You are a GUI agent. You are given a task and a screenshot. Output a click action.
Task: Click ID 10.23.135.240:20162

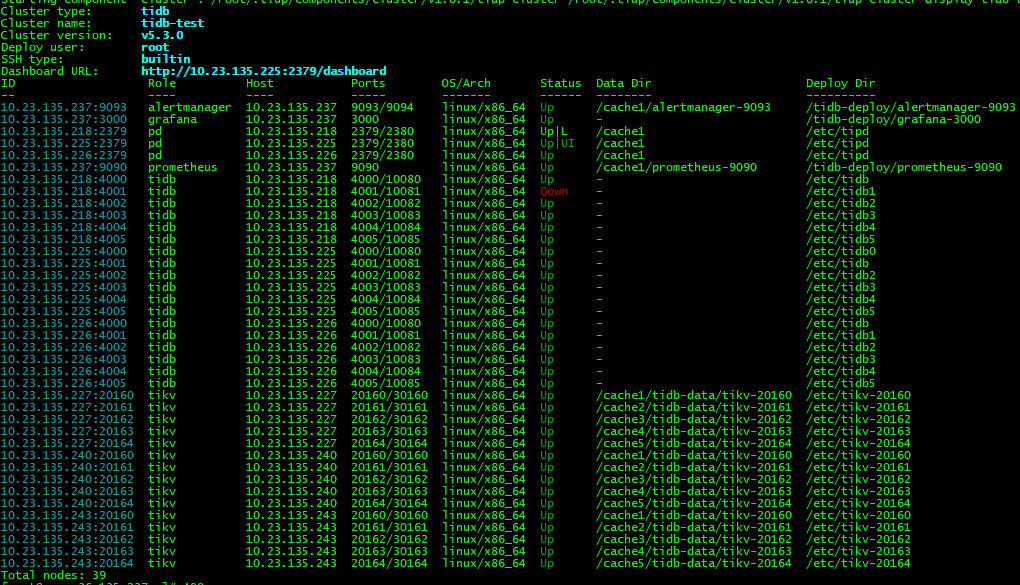coord(67,479)
